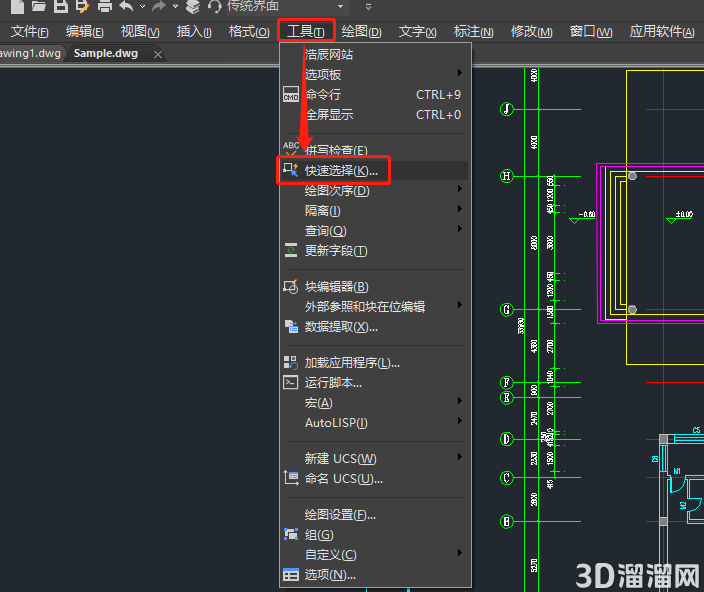Close the Sample.dwg tab

point(158,54)
